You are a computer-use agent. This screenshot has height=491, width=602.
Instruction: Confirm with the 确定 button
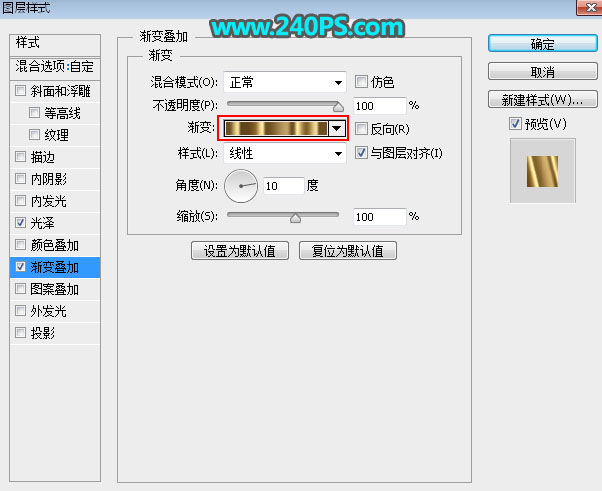coord(542,43)
